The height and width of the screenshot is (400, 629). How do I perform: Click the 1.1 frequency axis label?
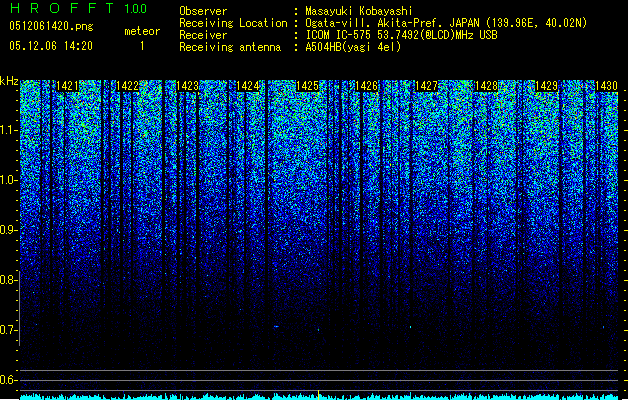[9, 130]
